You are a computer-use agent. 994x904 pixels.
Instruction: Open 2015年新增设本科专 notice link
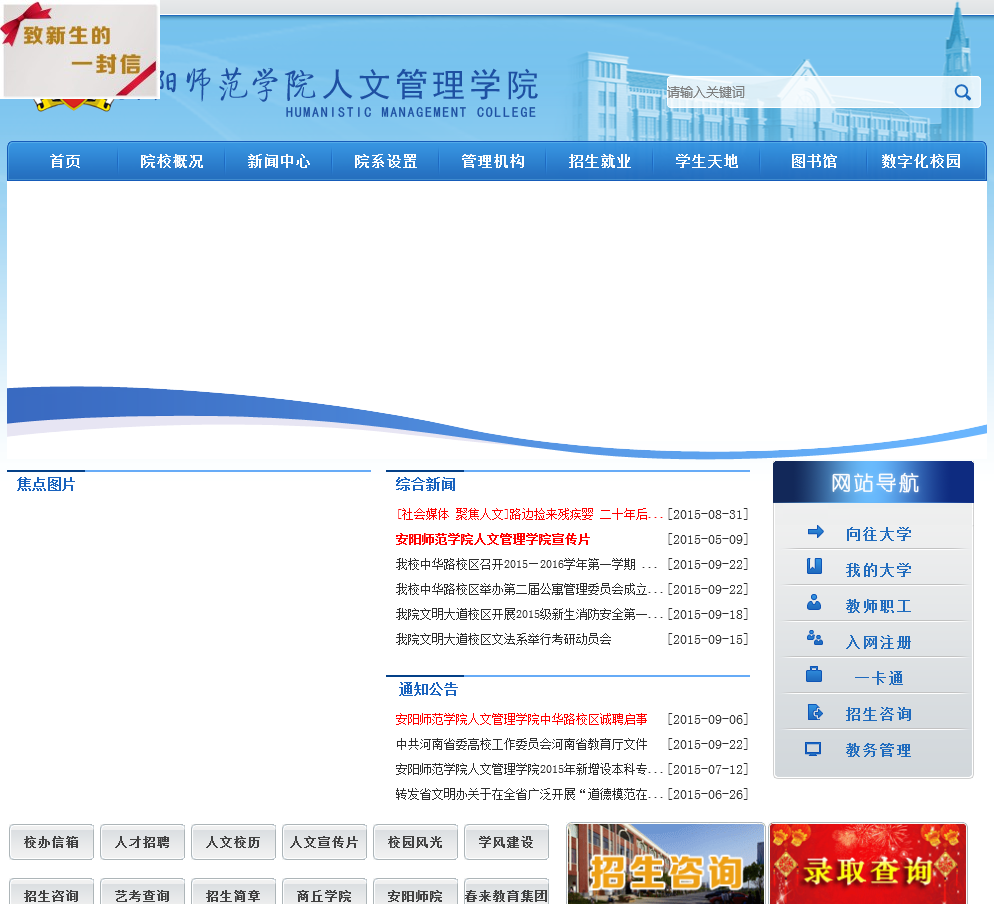click(x=529, y=770)
